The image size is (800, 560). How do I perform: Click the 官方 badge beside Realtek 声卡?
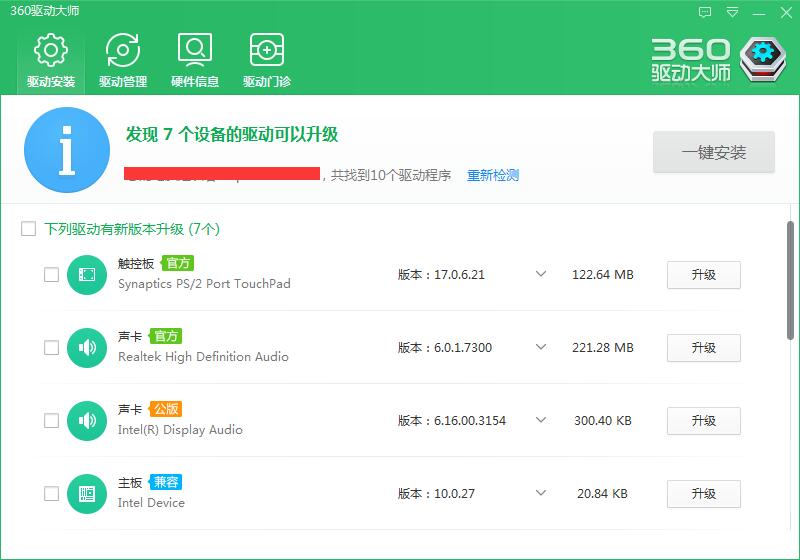tap(165, 336)
